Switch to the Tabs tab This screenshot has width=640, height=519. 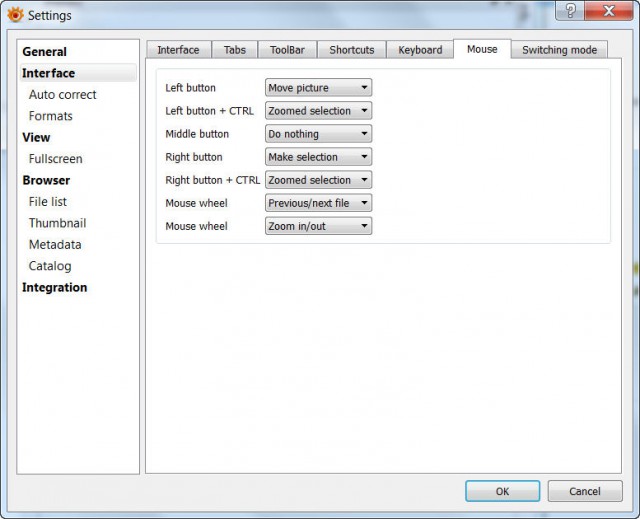coord(235,50)
